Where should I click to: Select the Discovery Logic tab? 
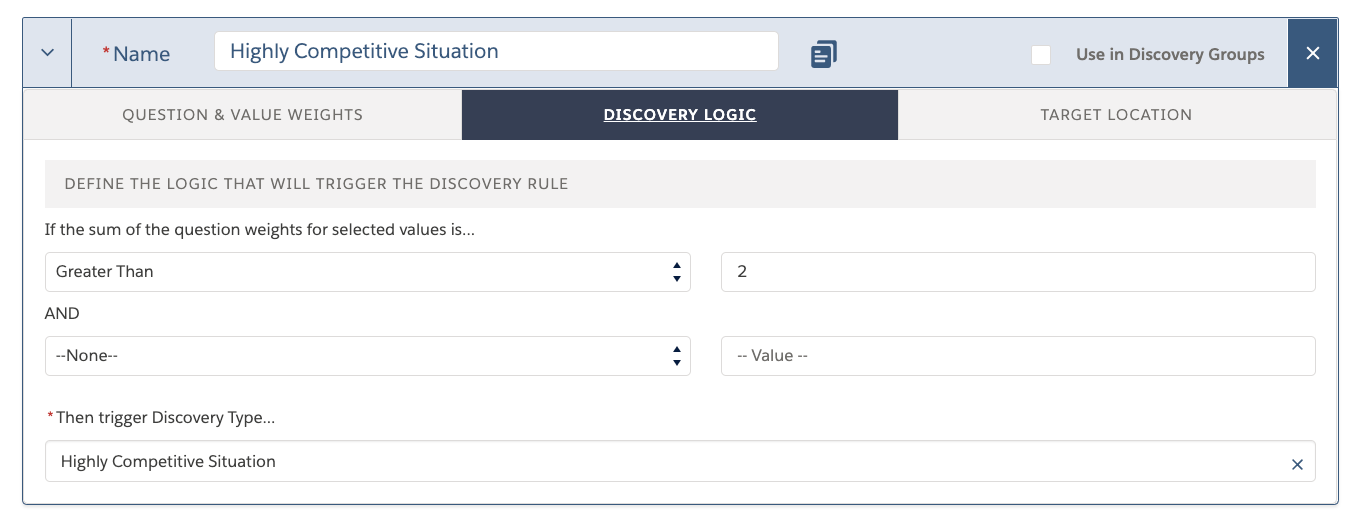(680, 115)
